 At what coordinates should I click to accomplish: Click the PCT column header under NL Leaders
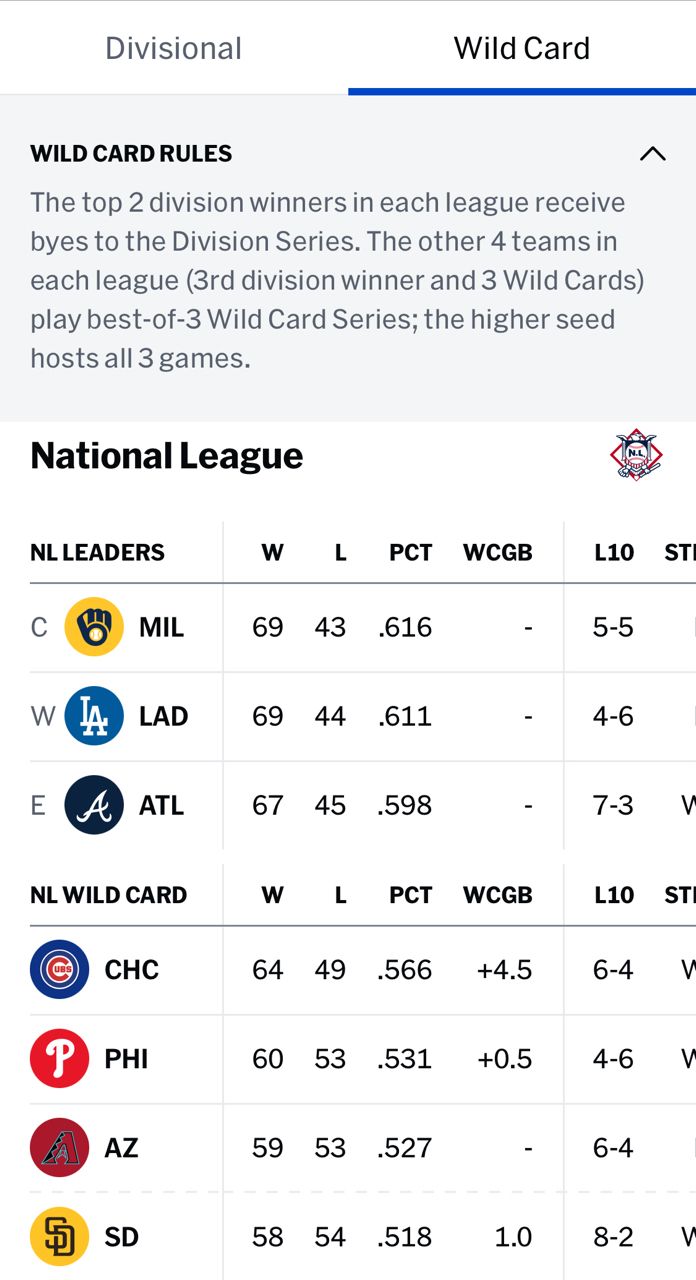(x=411, y=552)
